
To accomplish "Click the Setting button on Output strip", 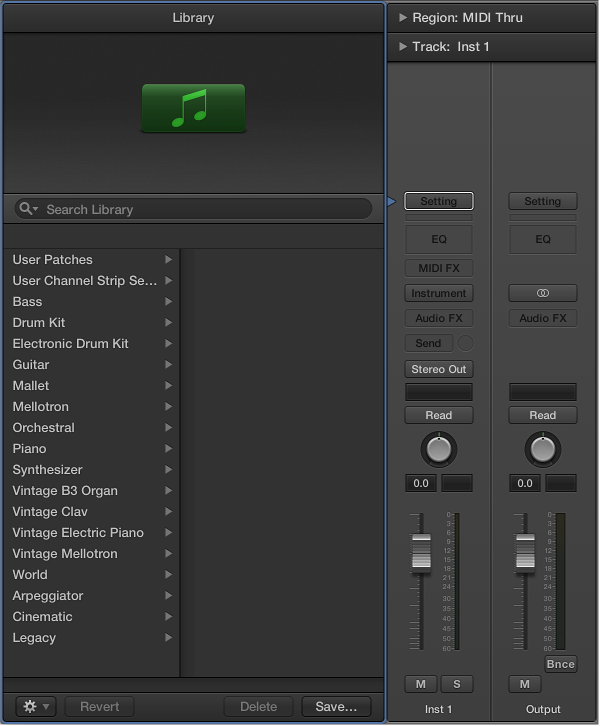I will tap(543, 201).
